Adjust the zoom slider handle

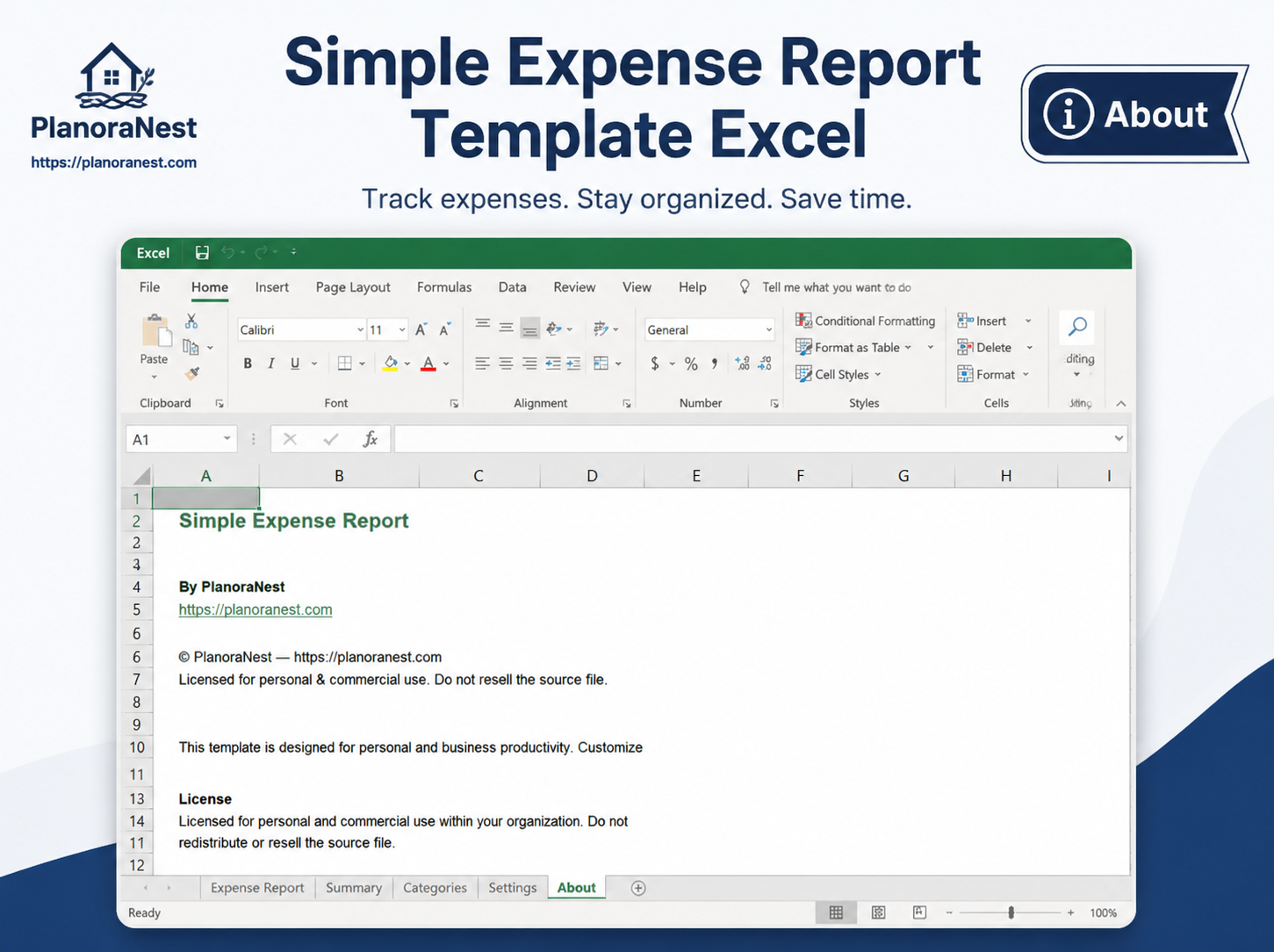1011,912
